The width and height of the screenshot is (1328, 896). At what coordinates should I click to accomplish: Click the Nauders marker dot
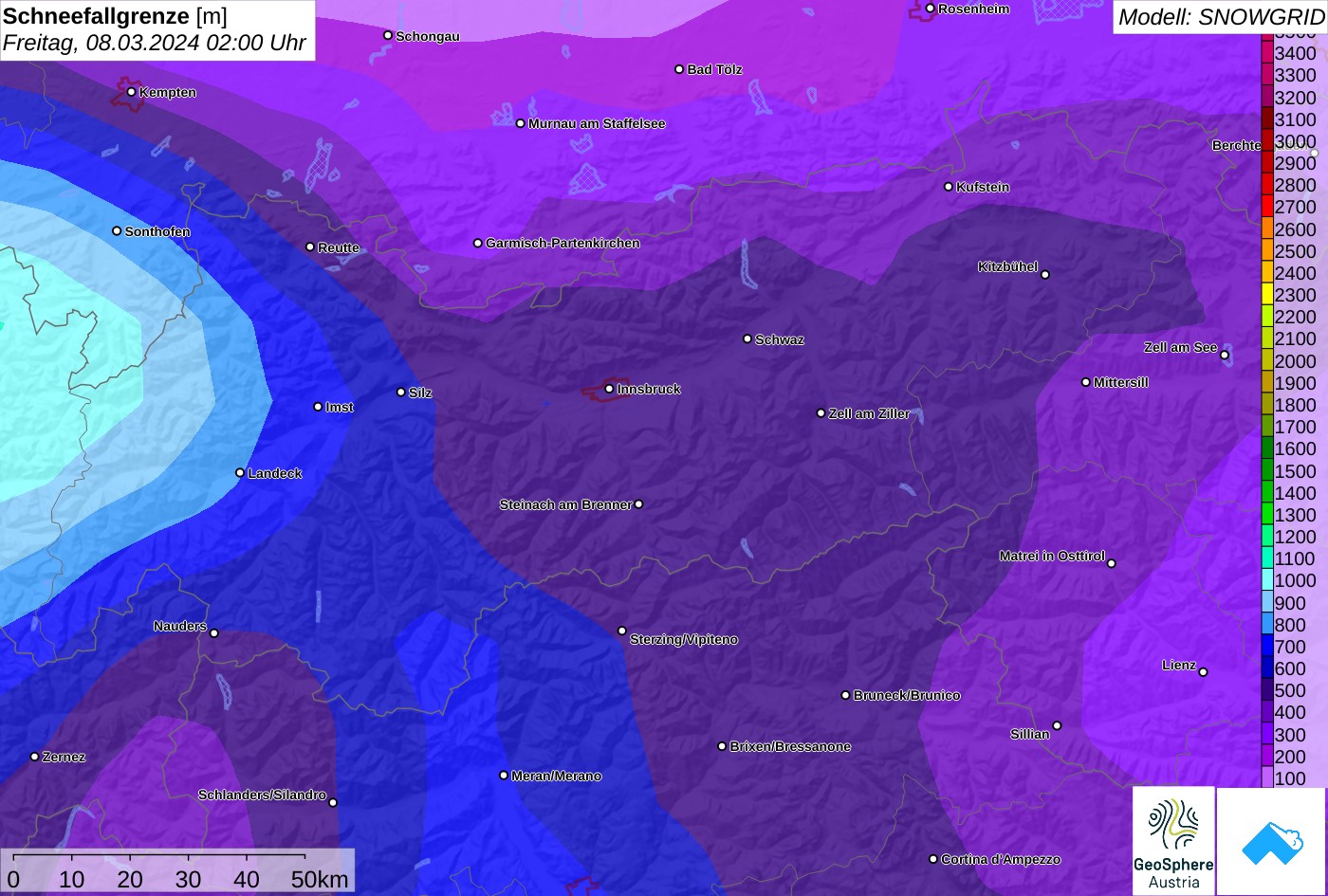coord(214,633)
